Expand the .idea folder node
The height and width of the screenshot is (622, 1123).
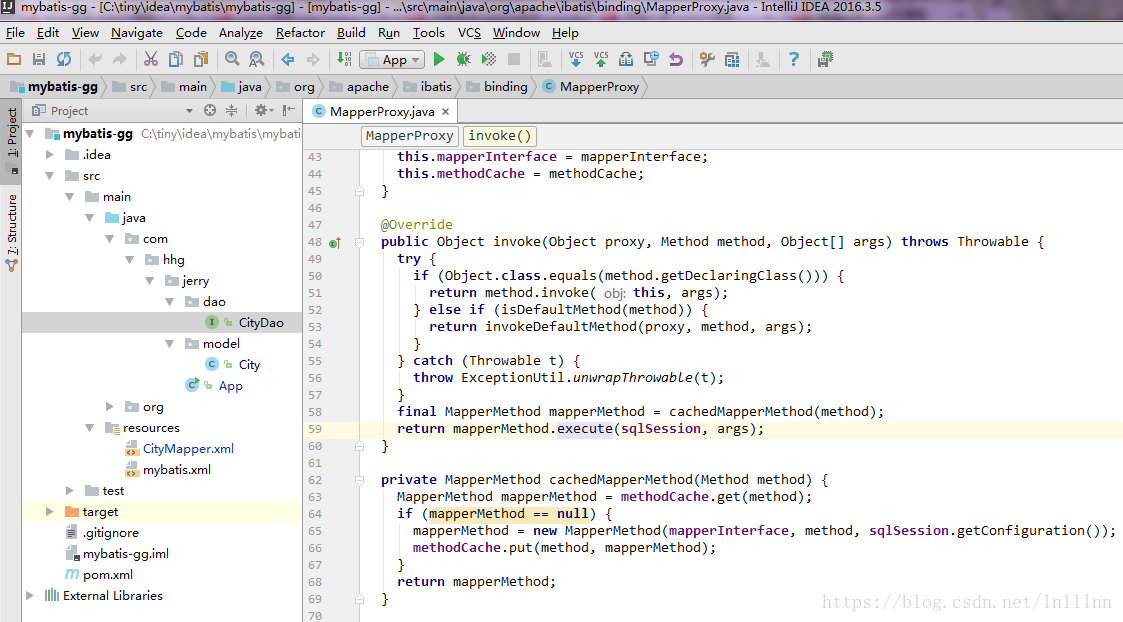(49, 154)
